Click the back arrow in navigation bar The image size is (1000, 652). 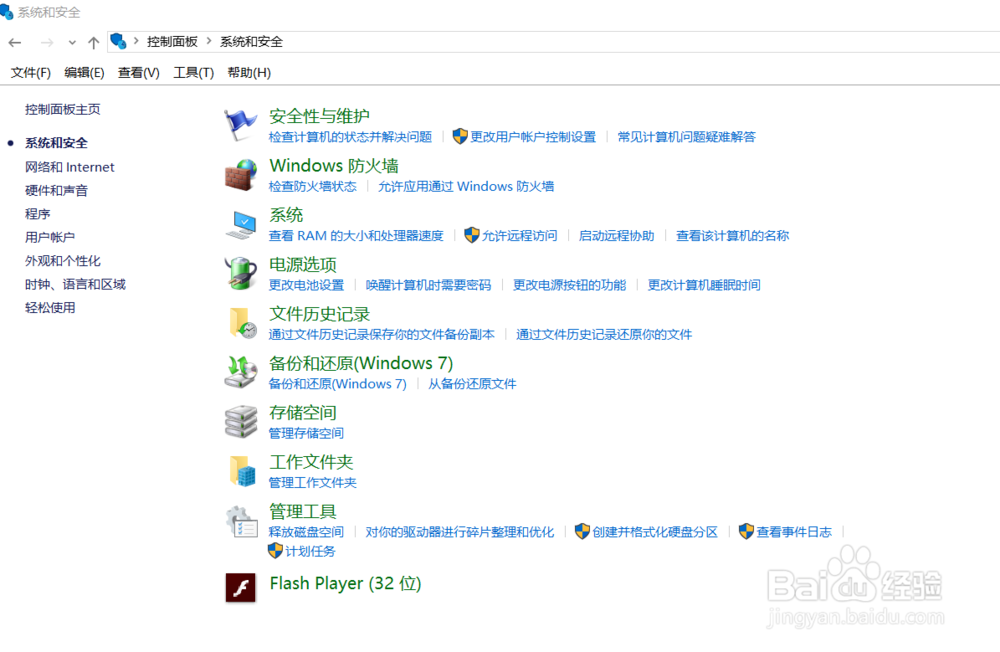point(15,43)
